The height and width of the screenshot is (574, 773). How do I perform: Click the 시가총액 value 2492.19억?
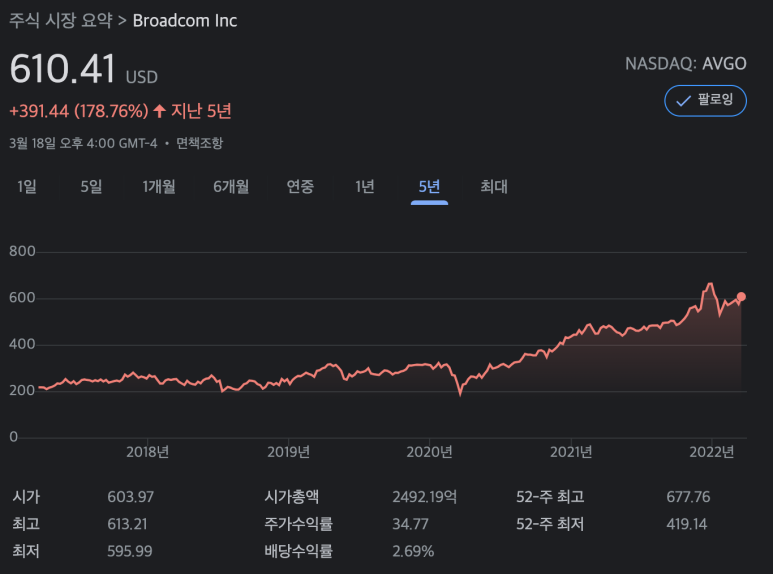click(424, 497)
